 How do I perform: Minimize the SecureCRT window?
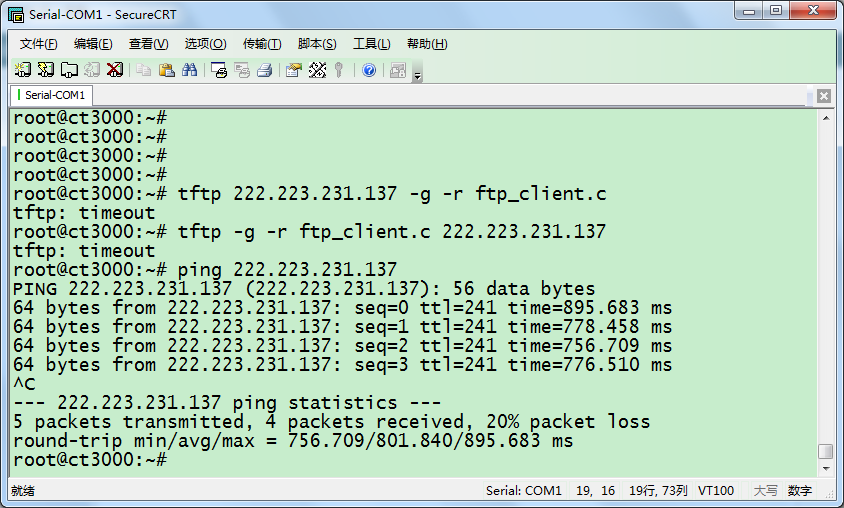point(749,11)
